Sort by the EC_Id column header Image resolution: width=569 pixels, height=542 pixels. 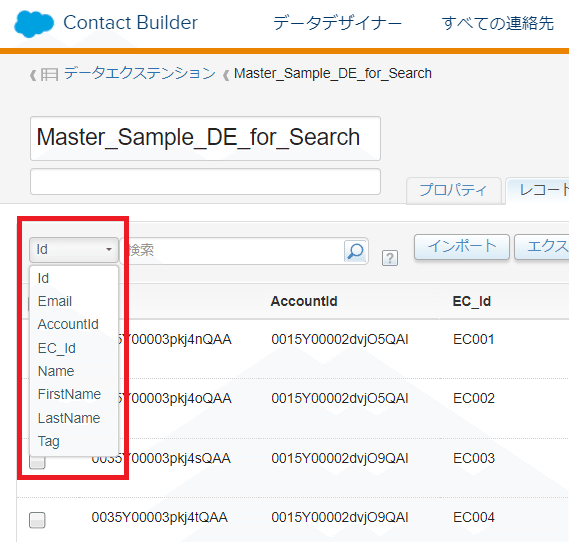472,301
